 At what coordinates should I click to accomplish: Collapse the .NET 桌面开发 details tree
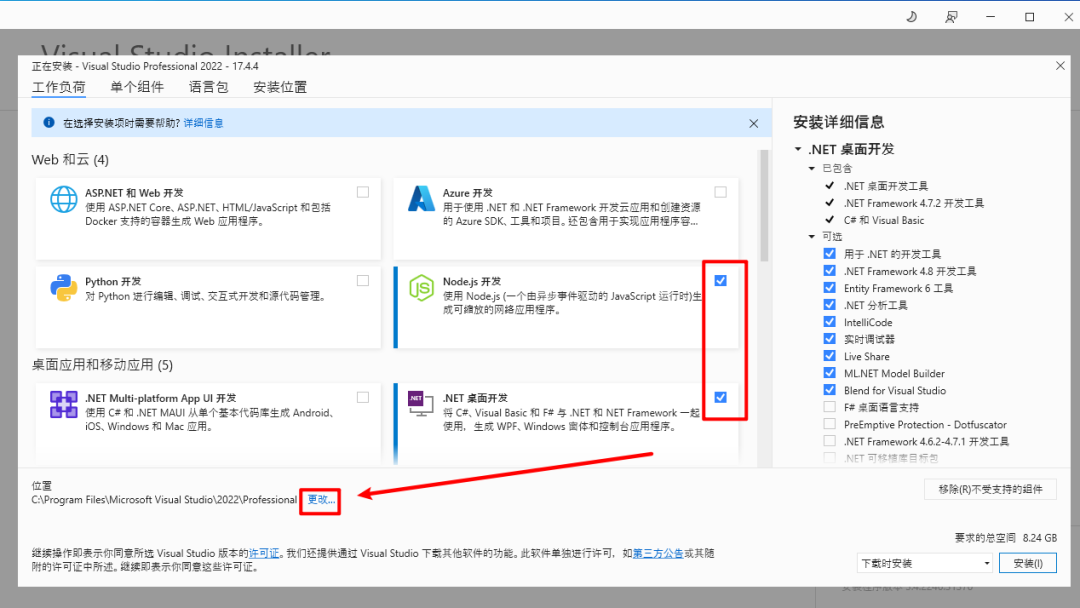[798, 149]
